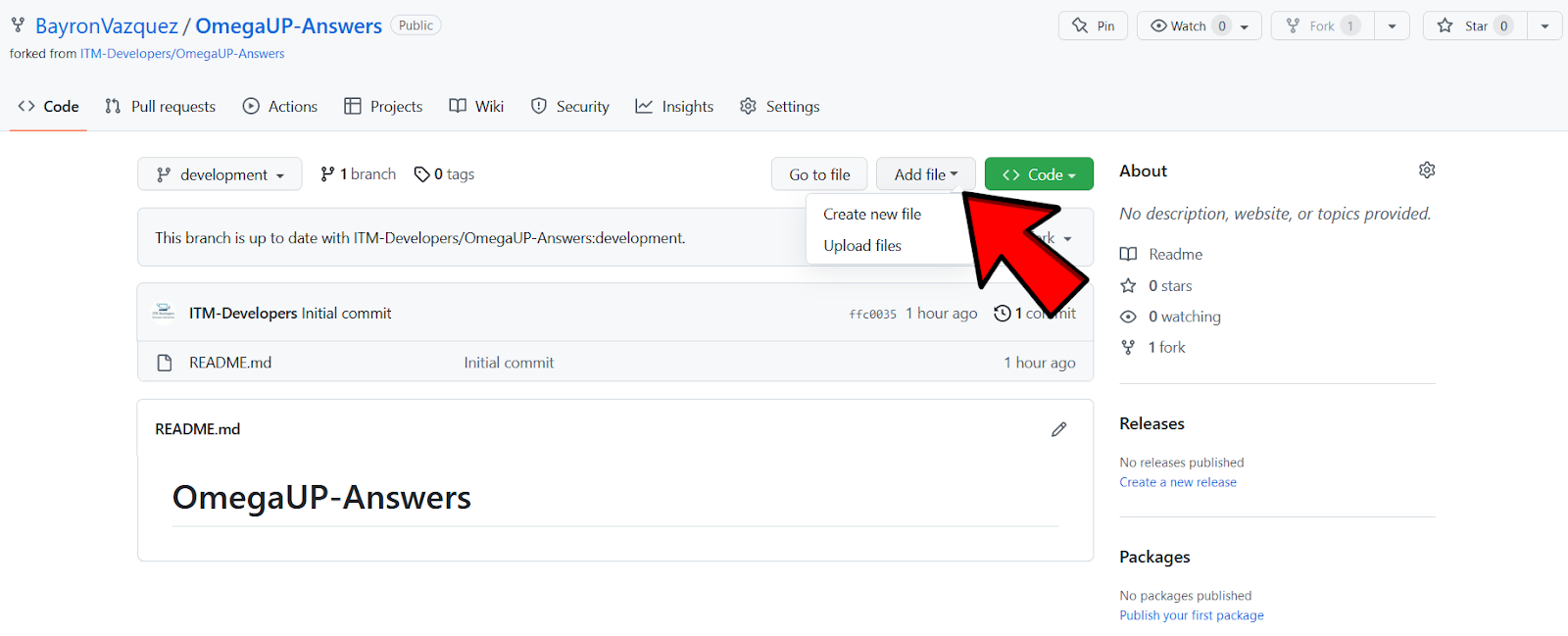Open the README.md row's Initial commit message

click(x=509, y=363)
